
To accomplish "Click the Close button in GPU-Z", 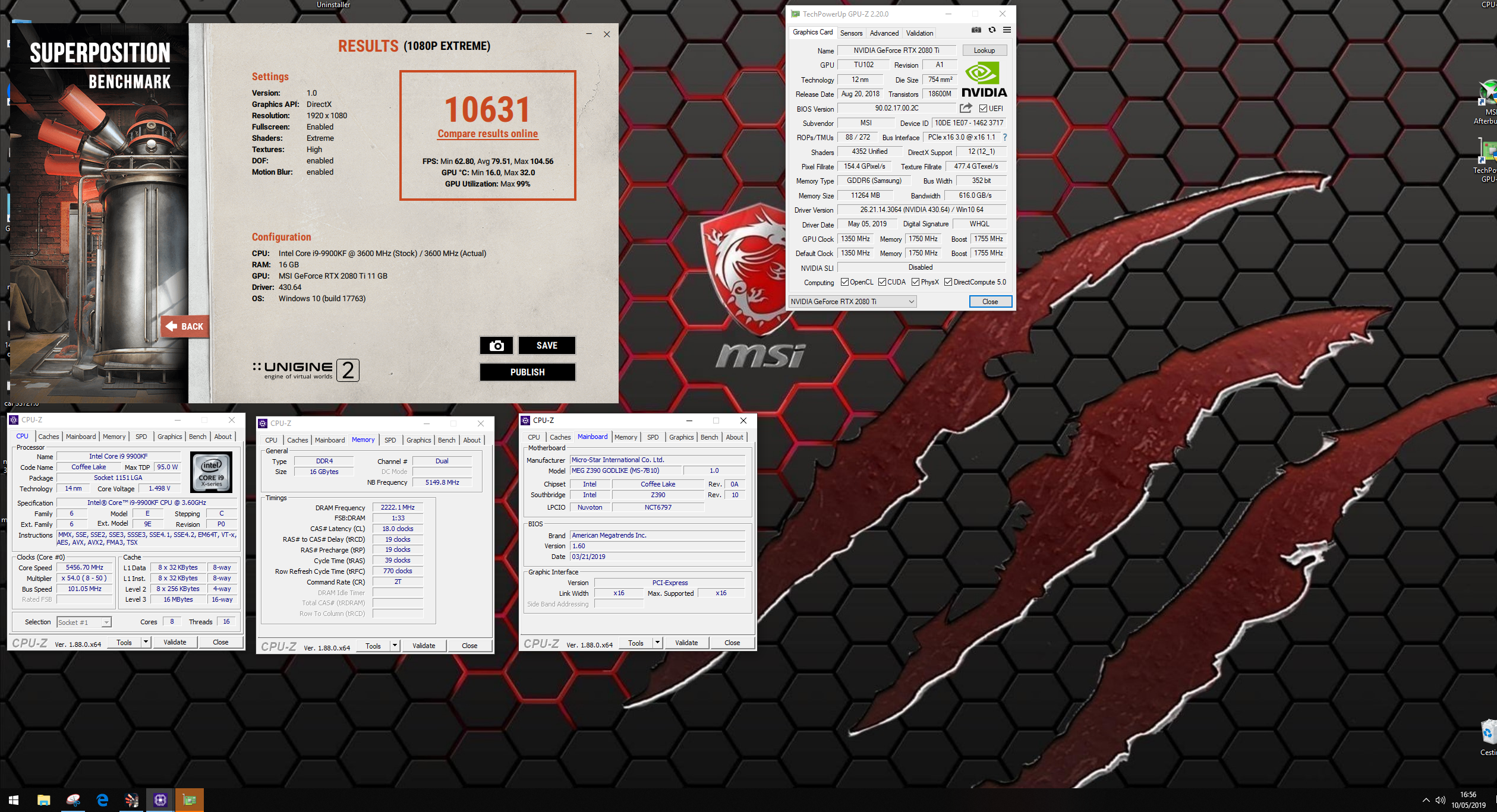I will [990, 302].
